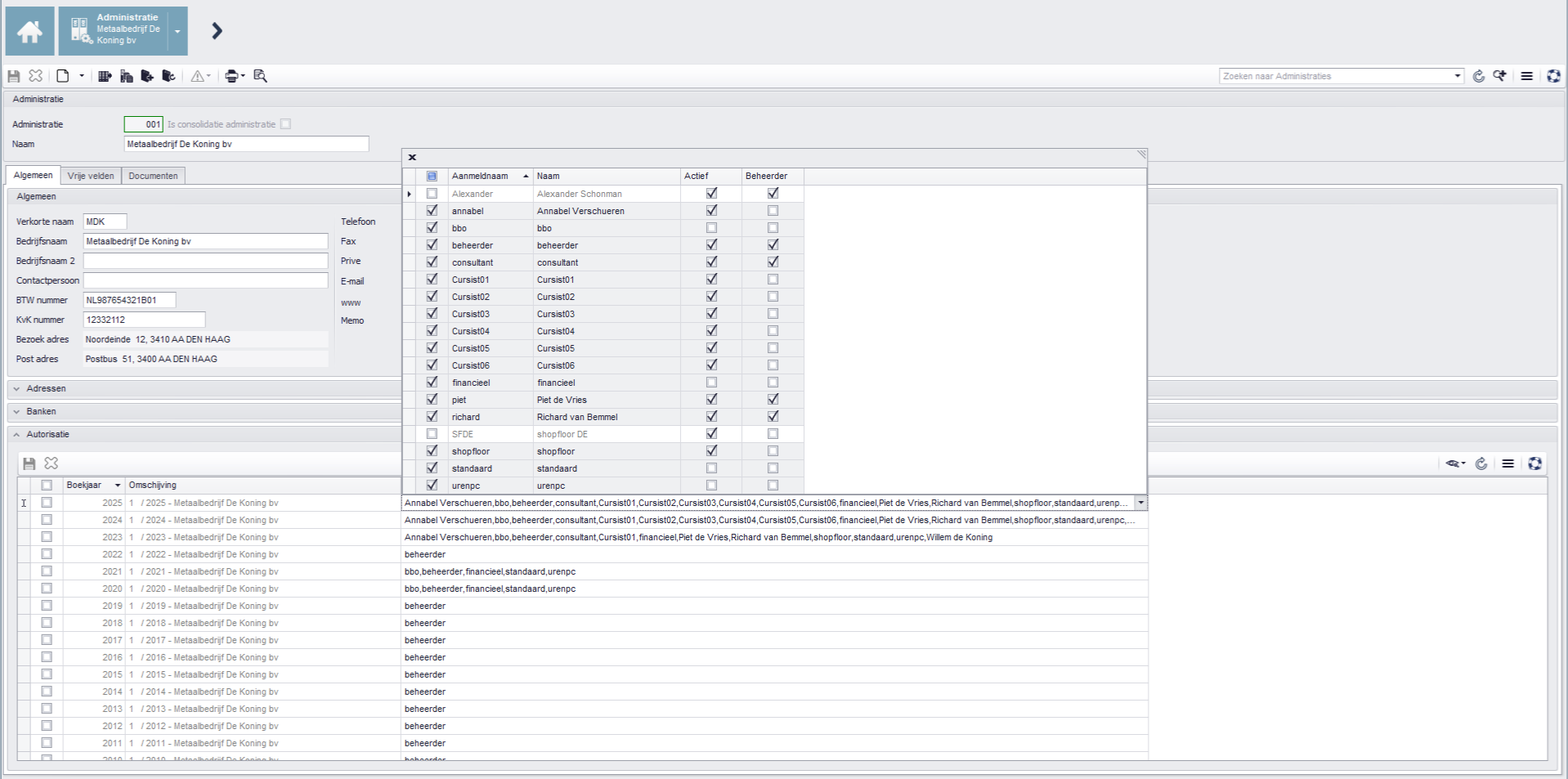
Task: Open print preview magnifier icon
Action: coord(261,76)
